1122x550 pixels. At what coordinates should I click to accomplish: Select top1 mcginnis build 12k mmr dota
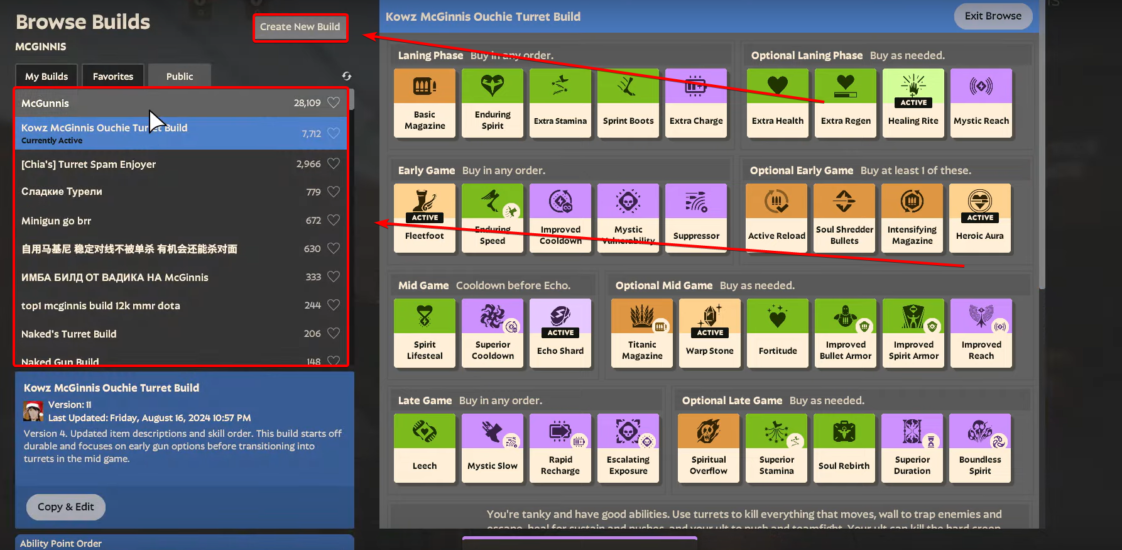click(181, 305)
